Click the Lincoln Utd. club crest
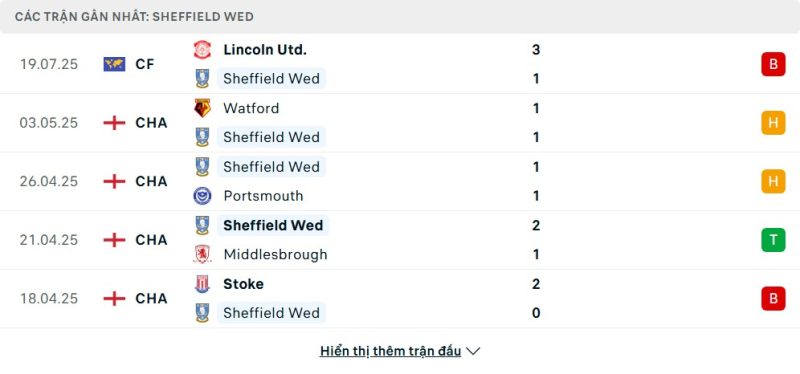 (x=203, y=49)
